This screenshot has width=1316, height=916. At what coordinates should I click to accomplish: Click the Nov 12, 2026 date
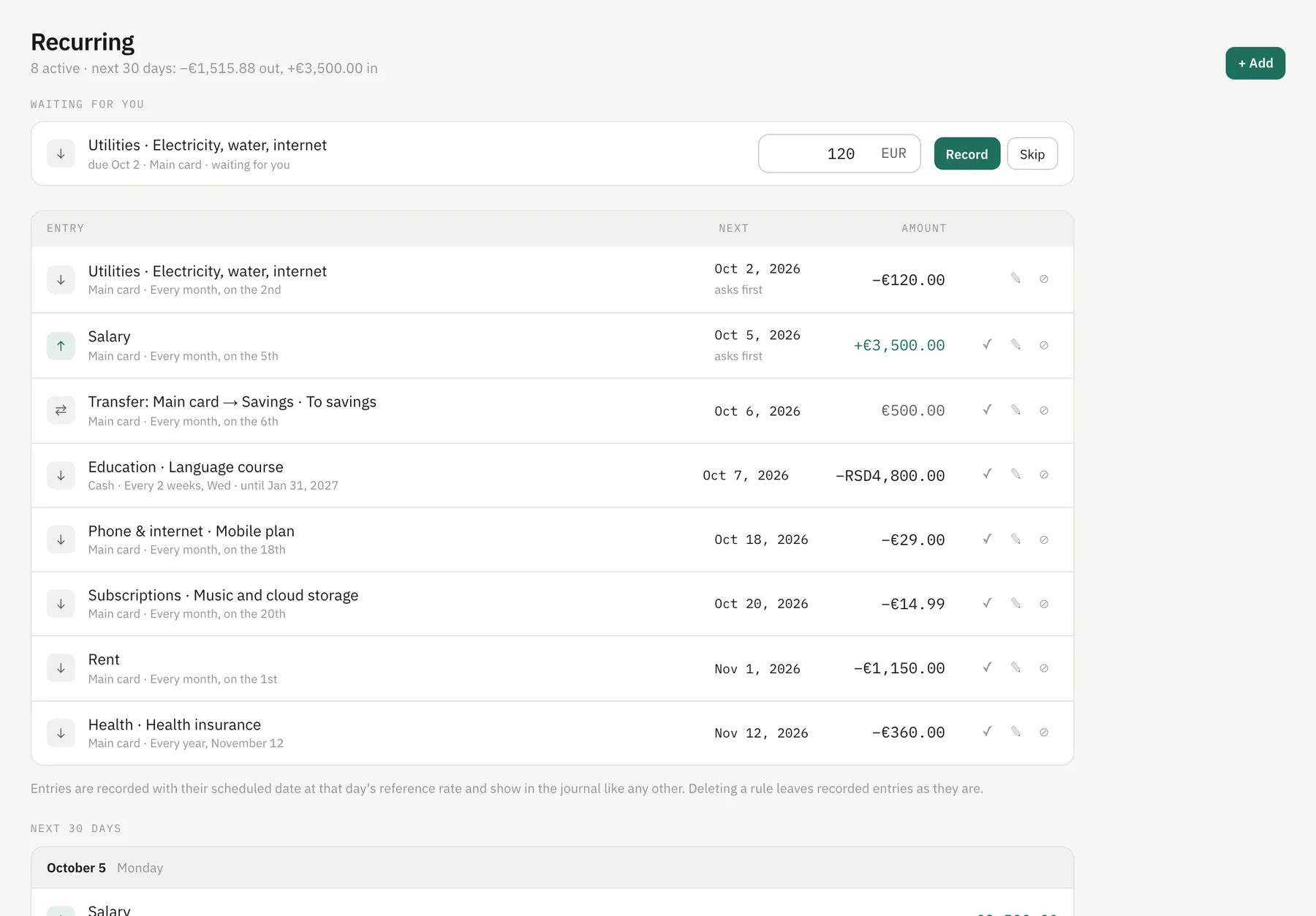[761, 733]
